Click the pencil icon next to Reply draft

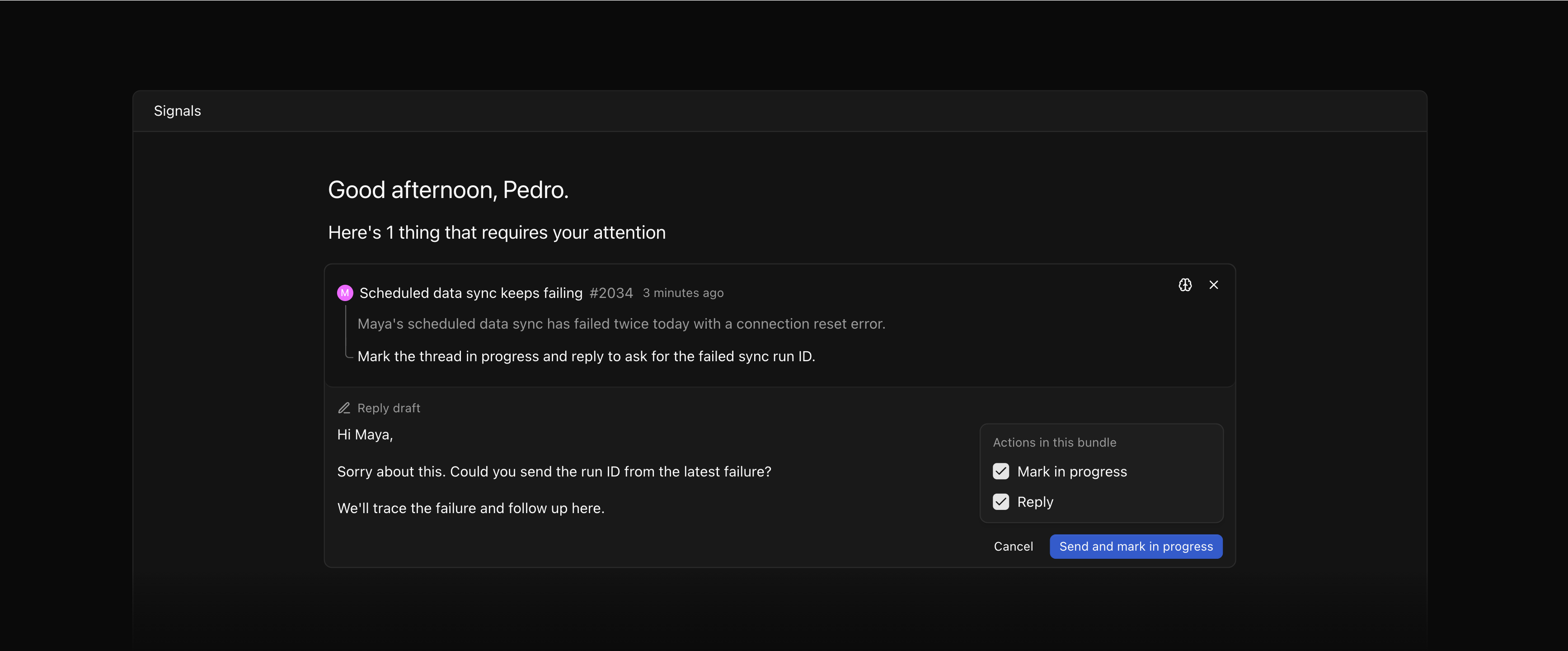click(344, 408)
